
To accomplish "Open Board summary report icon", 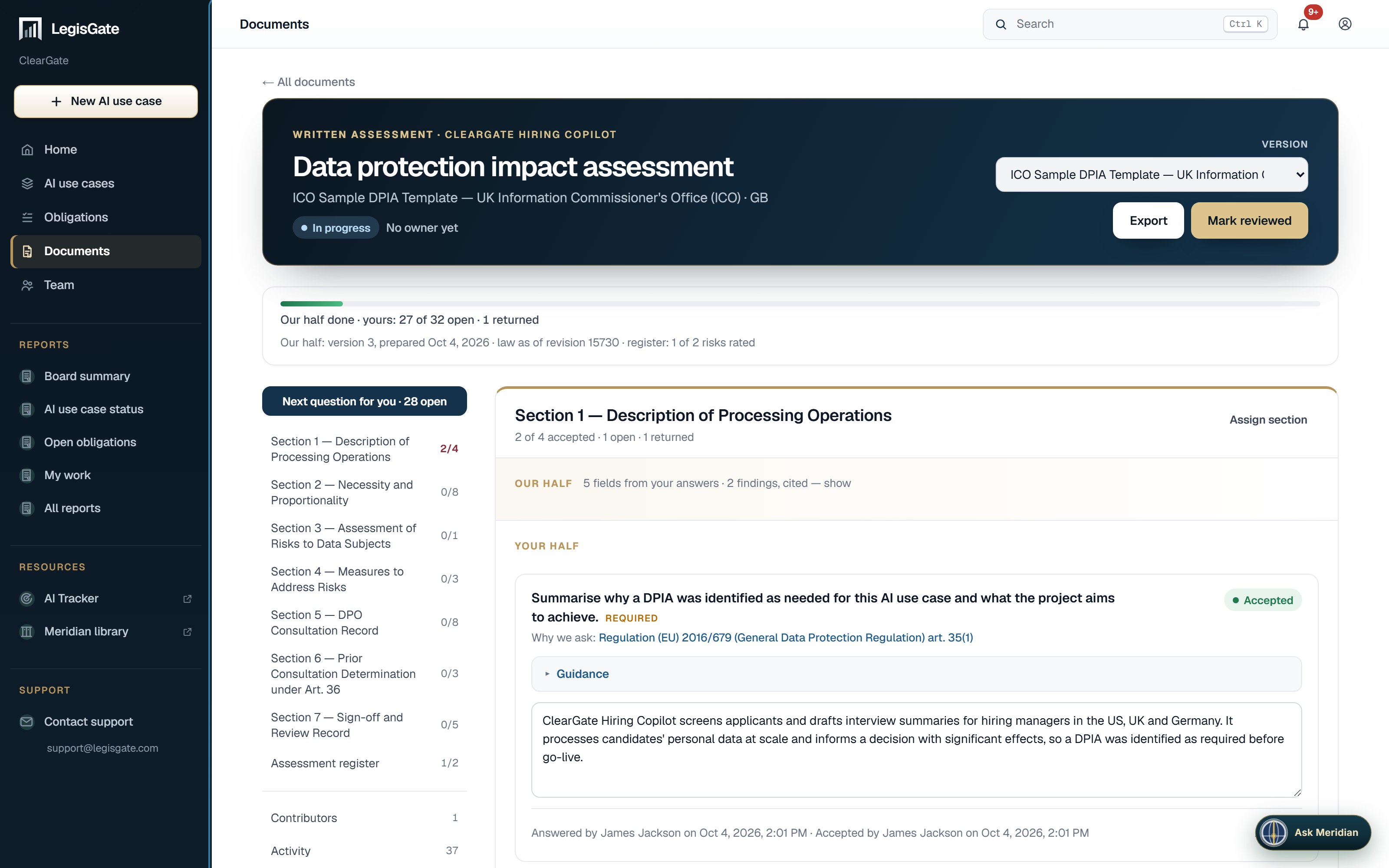I will [27, 377].
